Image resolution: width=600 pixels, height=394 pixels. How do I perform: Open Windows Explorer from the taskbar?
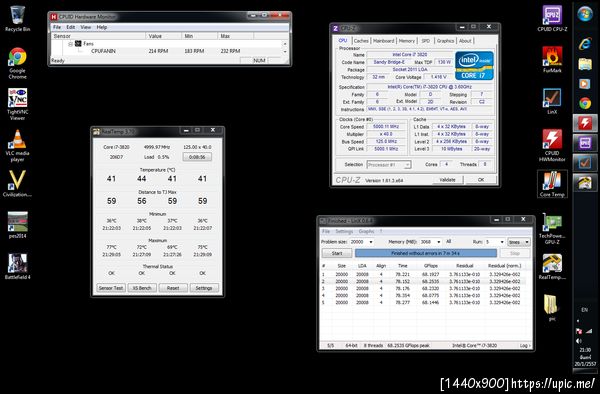coord(585,64)
